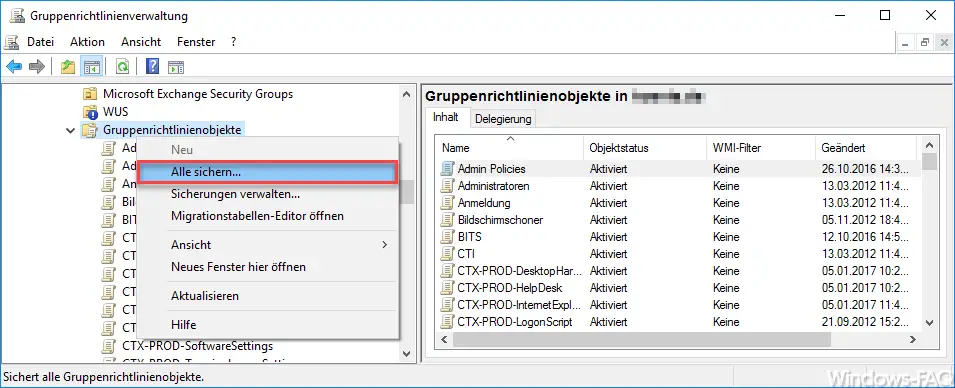
Task: Select the Microsoft Exchange Security Groups folder
Action: [197, 94]
